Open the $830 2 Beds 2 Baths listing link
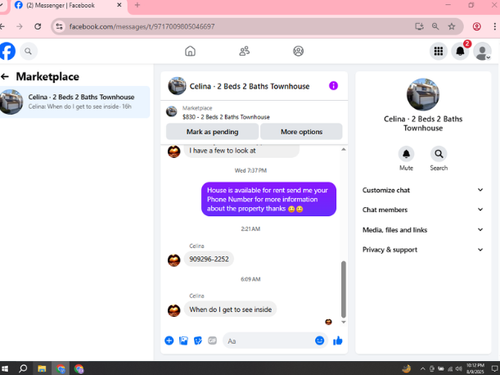The width and height of the screenshot is (500, 375). (x=226, y=117)
